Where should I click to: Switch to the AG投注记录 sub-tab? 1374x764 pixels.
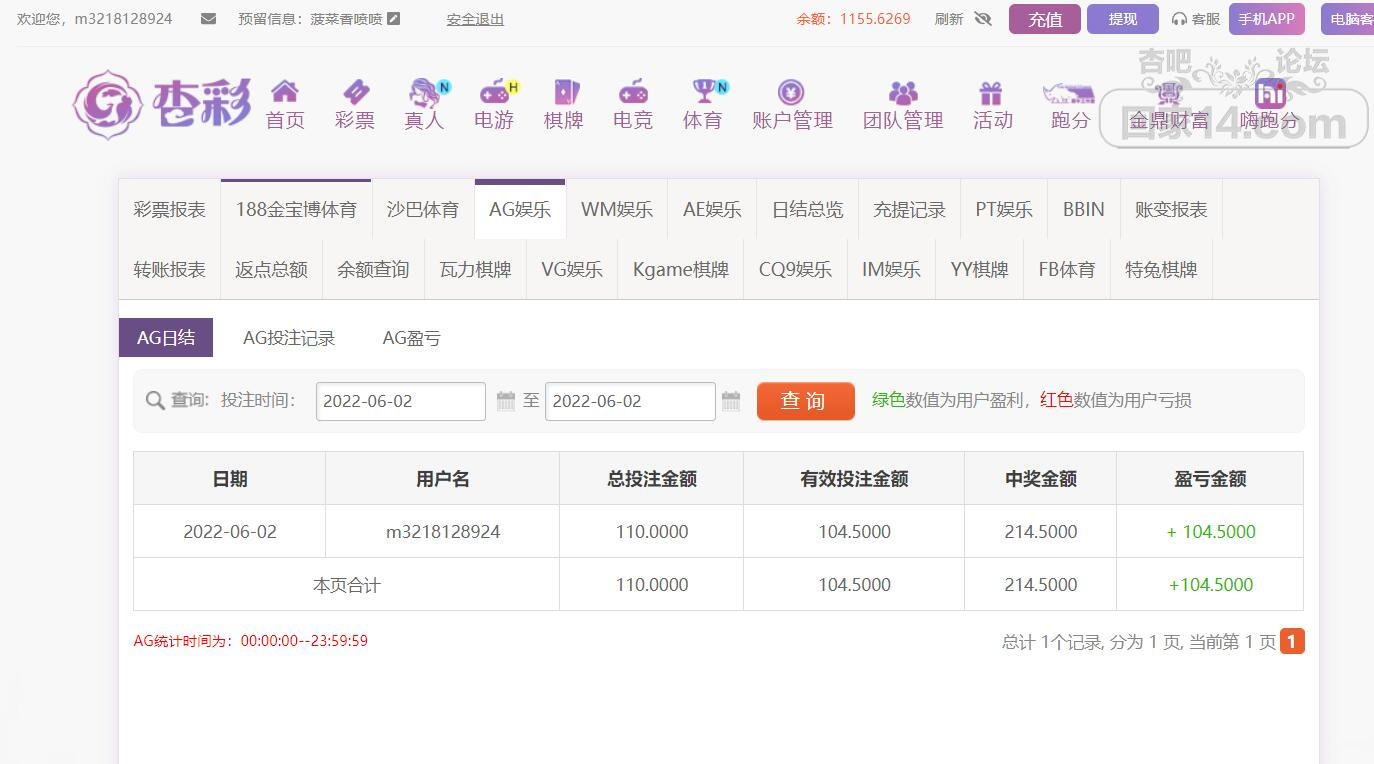pos(289,338)
